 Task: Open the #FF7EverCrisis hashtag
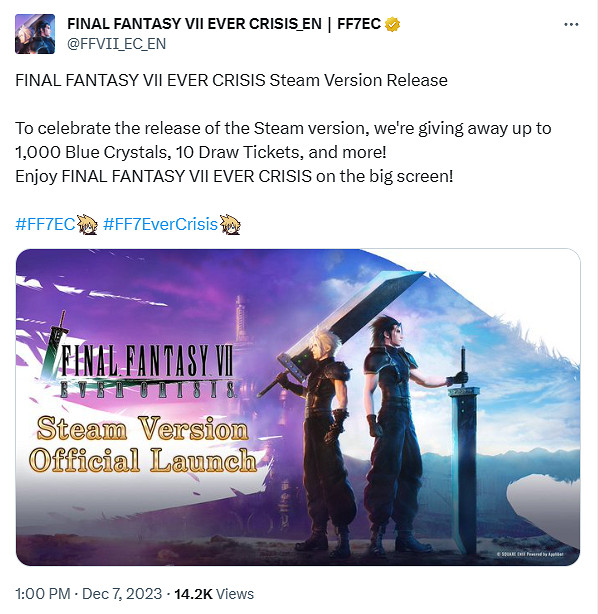[160, 224]
